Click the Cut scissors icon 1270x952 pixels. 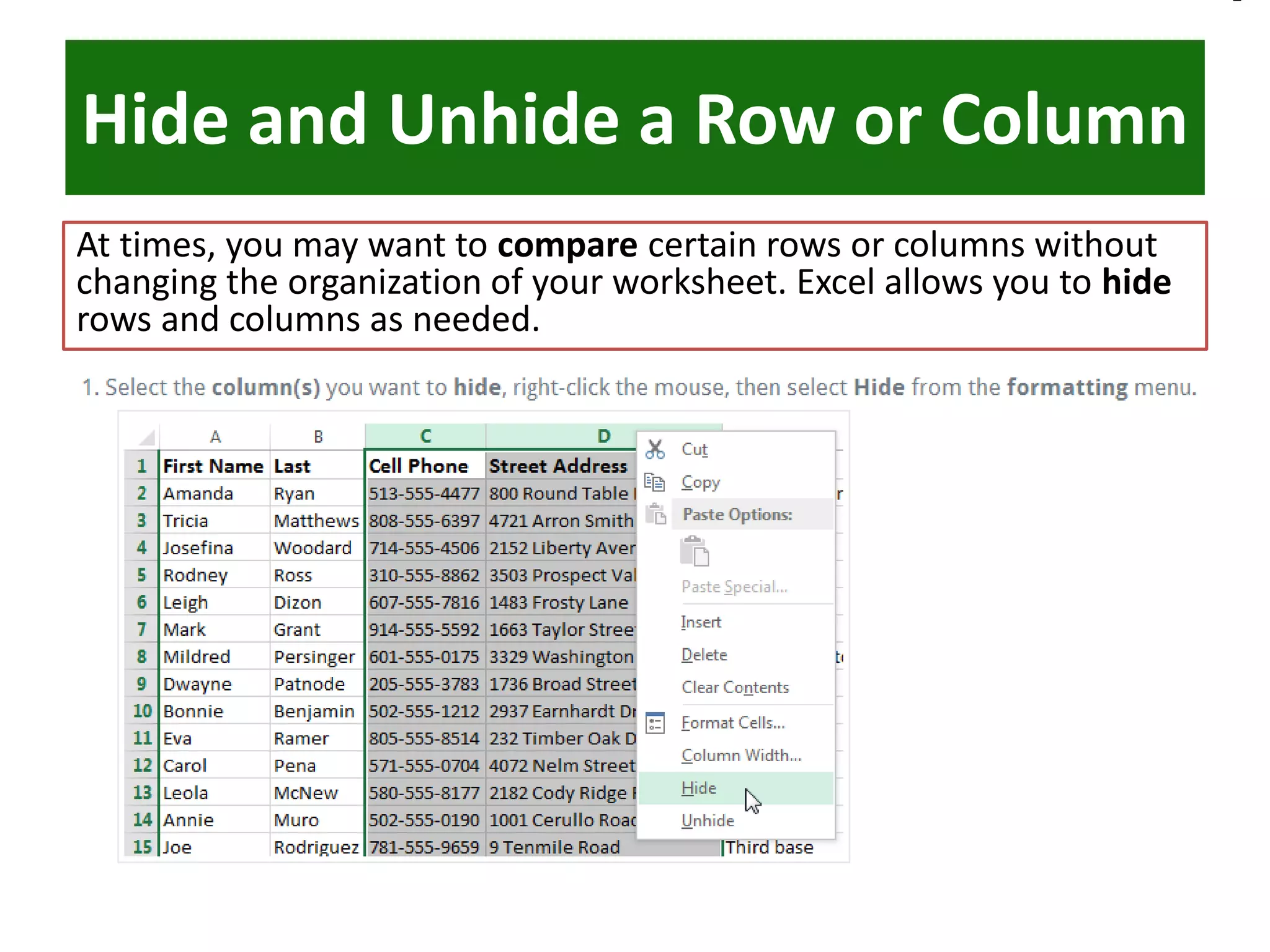(655, 449)
